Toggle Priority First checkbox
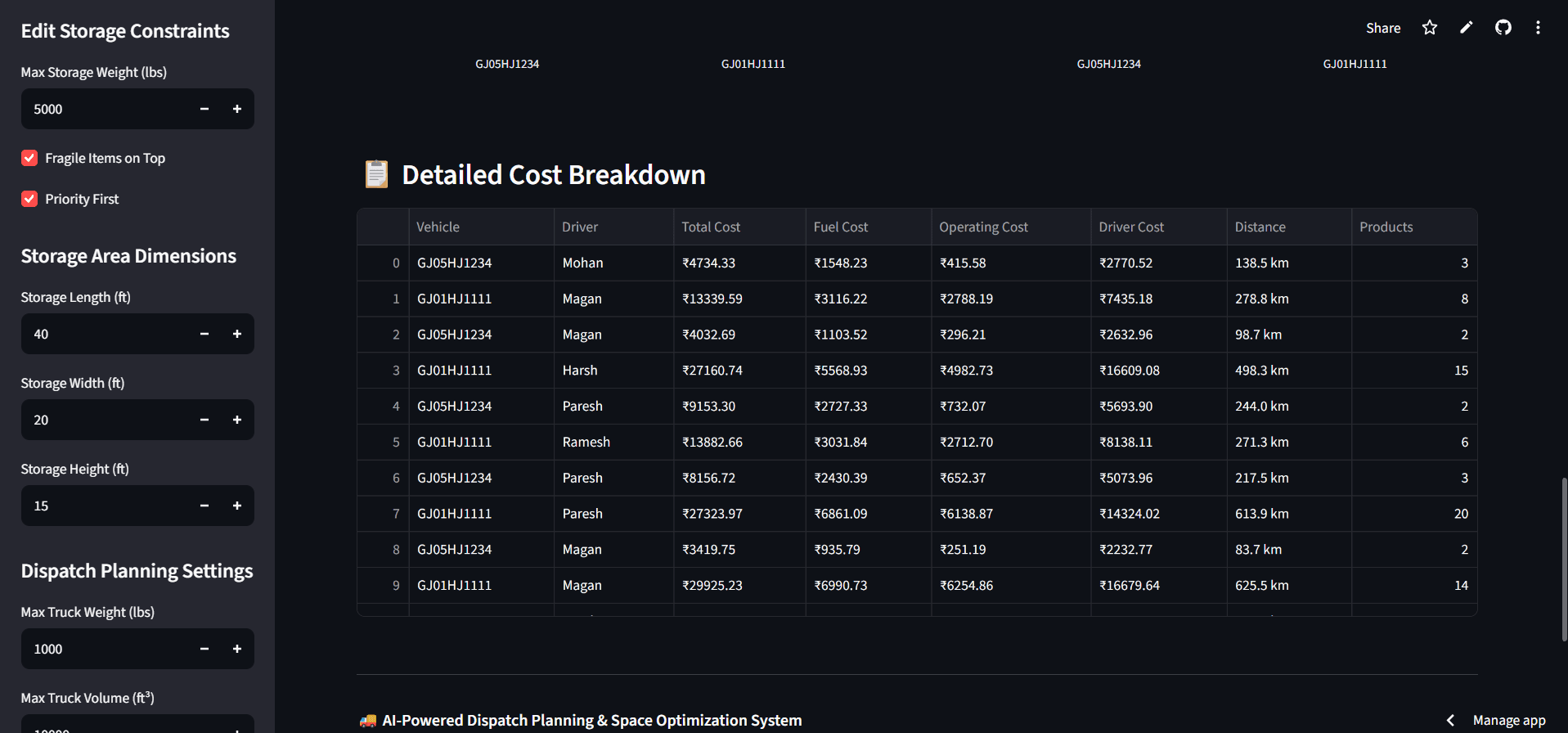This screenshot has height=733, width=1568. (x=29, y=199)
